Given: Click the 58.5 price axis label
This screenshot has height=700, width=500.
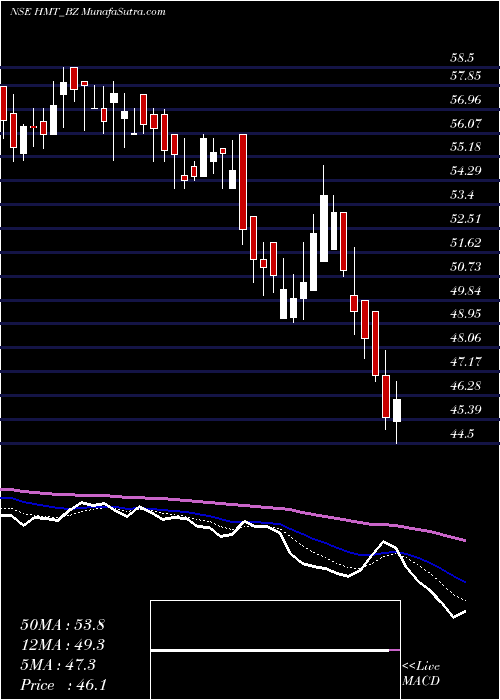Looking at the screenshot, I should coord(462,58).
